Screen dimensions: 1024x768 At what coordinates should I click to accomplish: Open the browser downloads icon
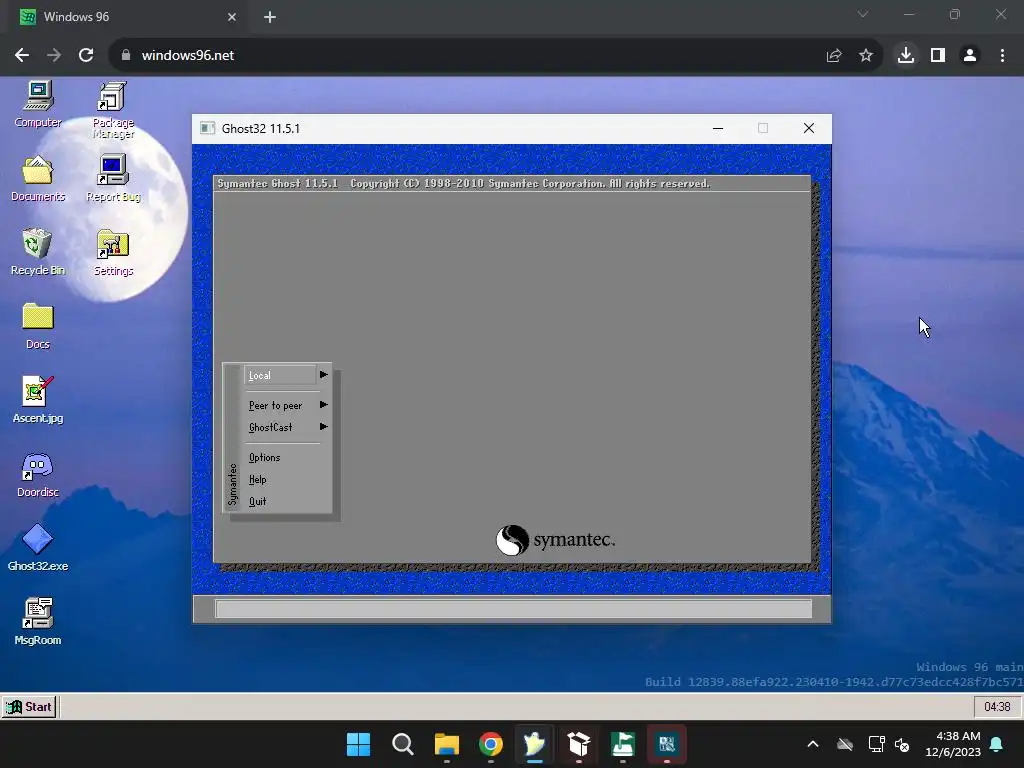906,56
